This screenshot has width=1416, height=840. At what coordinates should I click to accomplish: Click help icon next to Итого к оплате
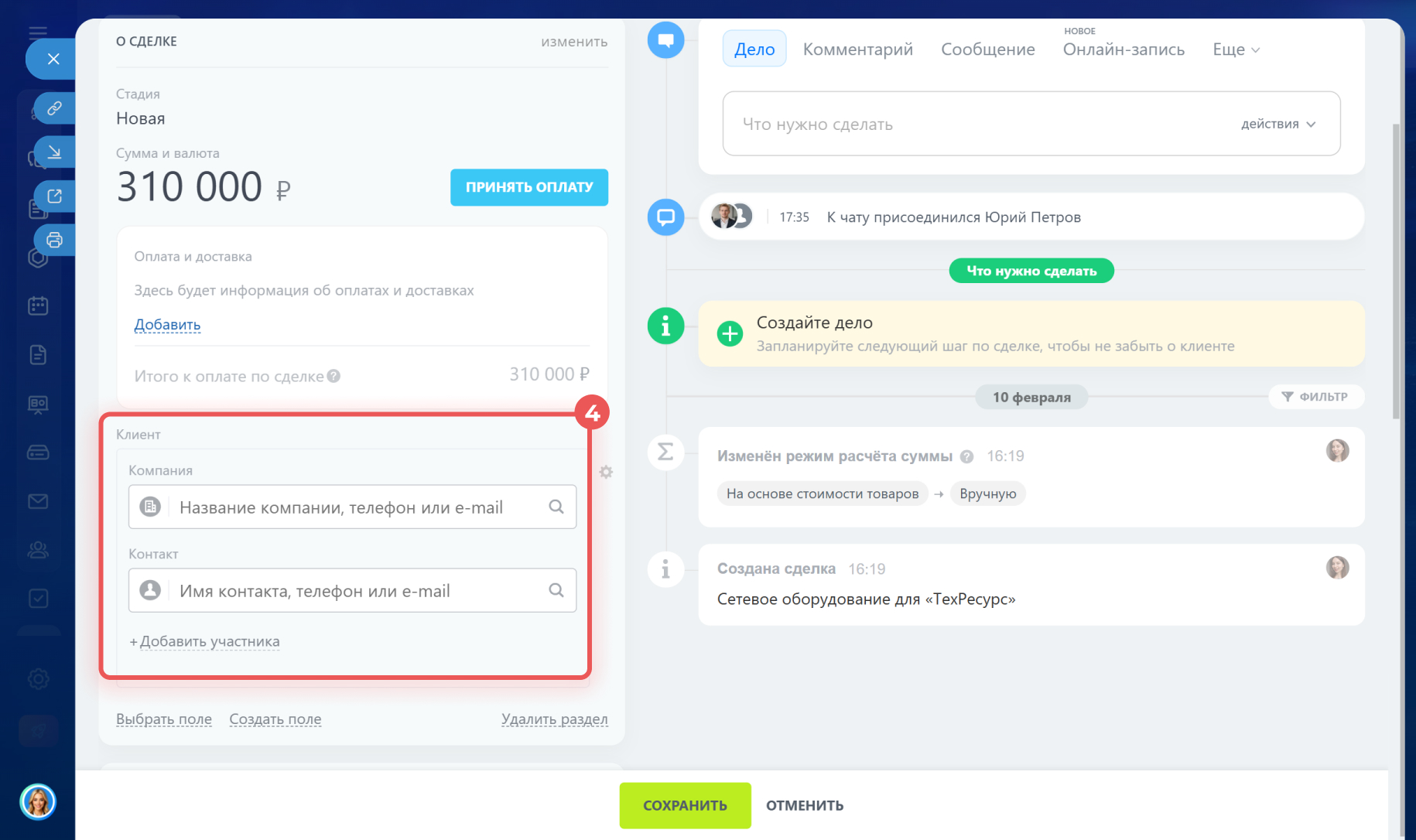click(333, 377)
